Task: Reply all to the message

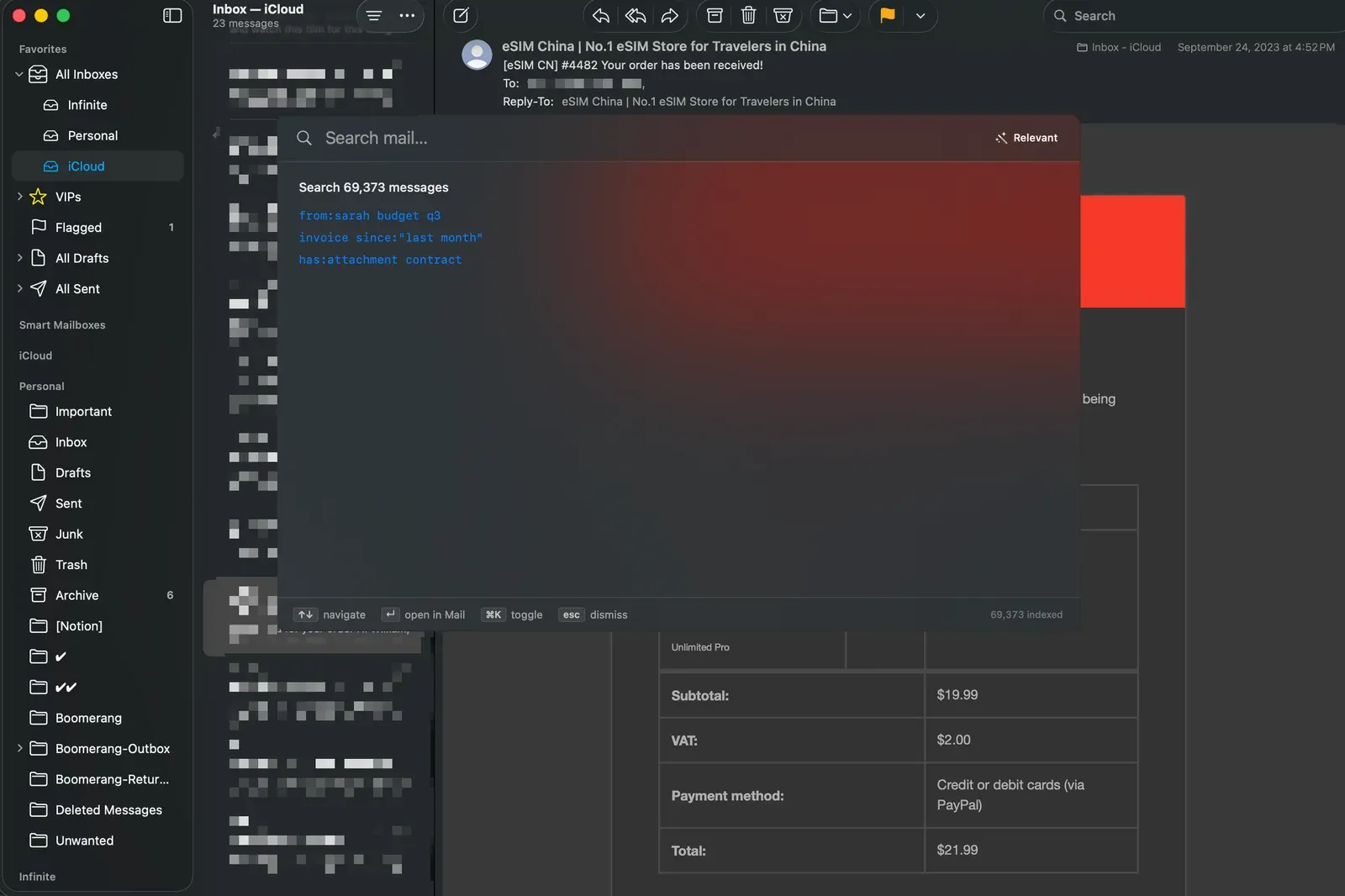Action: (636, 15)
